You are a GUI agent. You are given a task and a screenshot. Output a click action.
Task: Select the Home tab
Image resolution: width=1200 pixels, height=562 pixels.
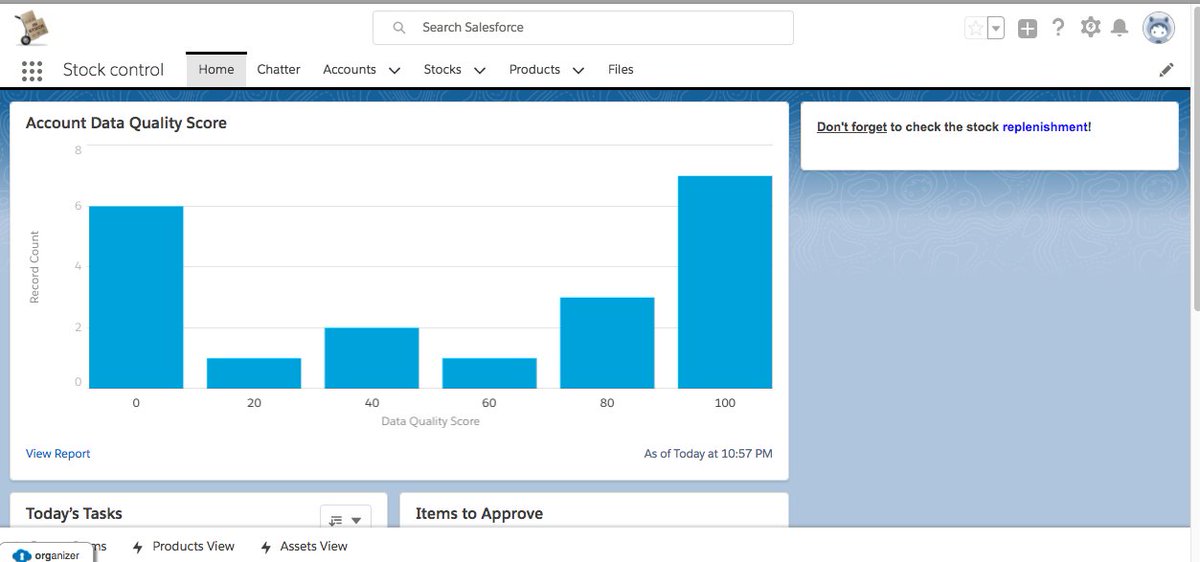tap(216, 69)
